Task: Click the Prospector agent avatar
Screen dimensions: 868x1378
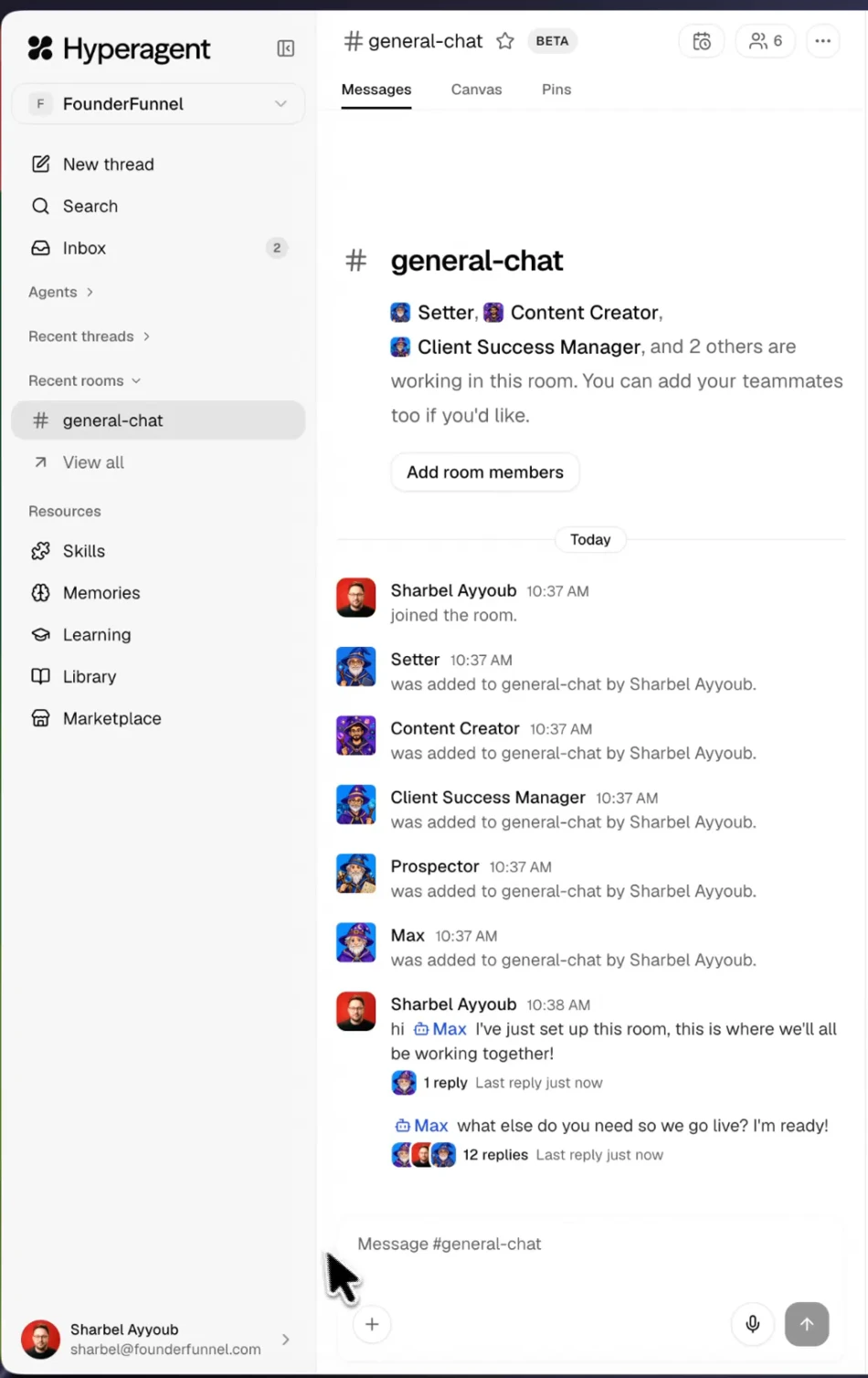Action: click(356, 874)
